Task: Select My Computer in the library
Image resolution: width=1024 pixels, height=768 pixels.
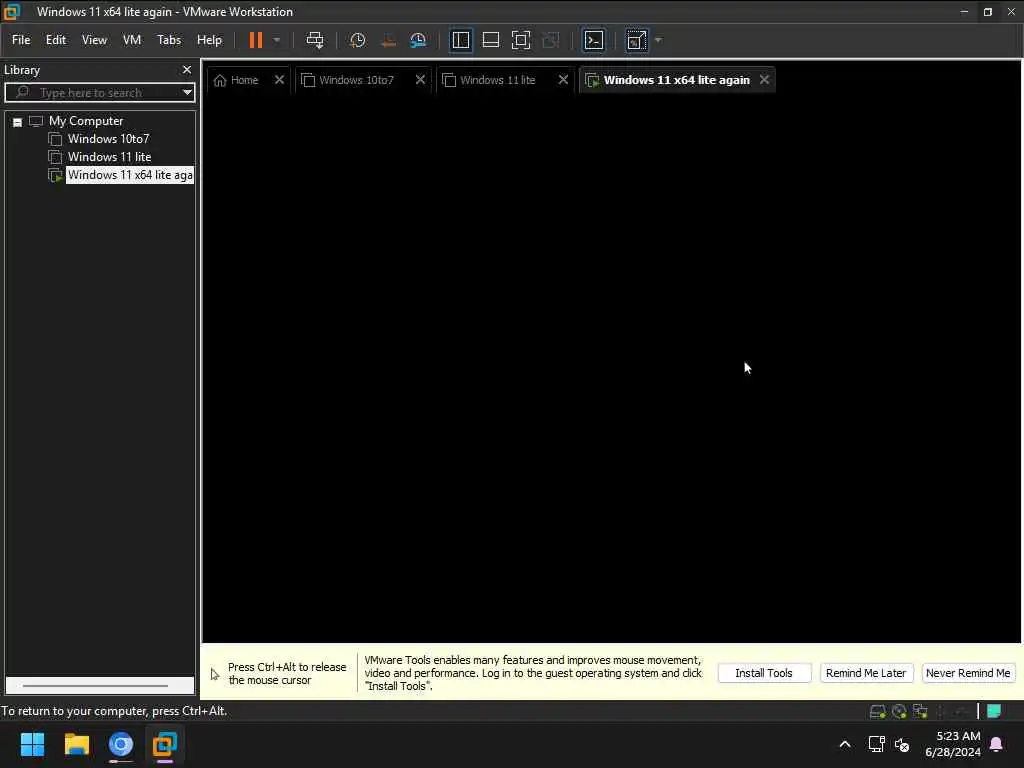Action: 86,121
